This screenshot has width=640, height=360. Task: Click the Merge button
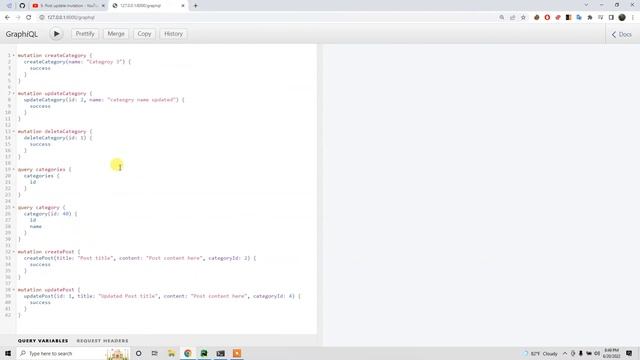(x=116, y=34)
